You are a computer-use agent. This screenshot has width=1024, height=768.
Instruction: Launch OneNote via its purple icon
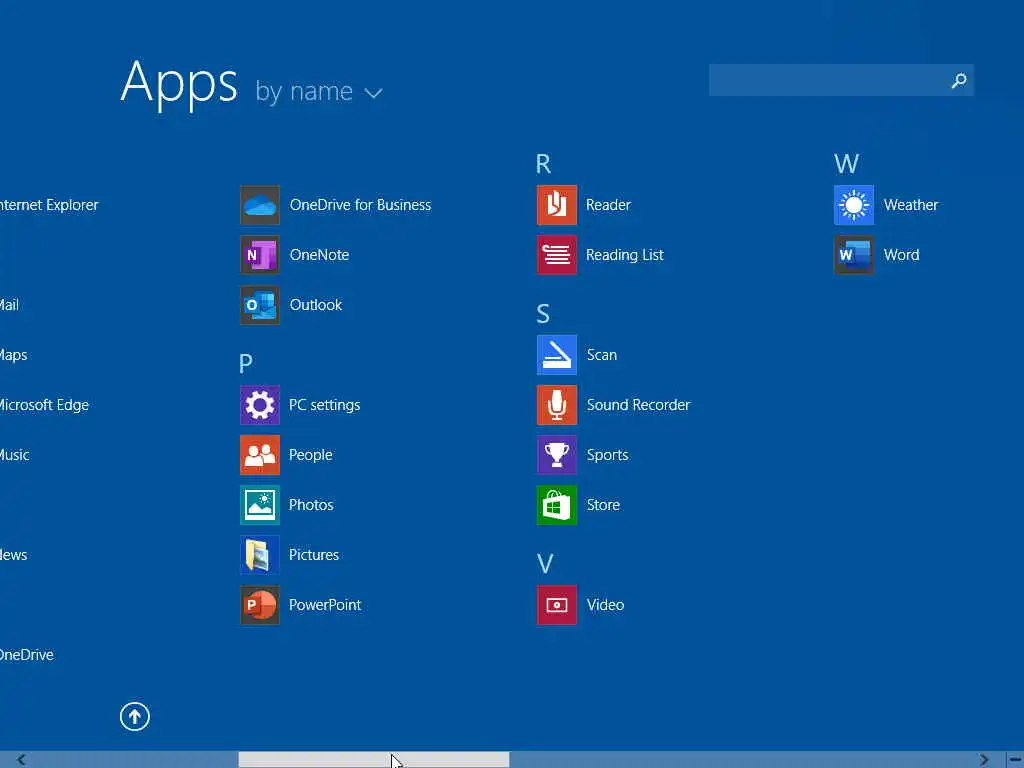[x=260, y=255]
